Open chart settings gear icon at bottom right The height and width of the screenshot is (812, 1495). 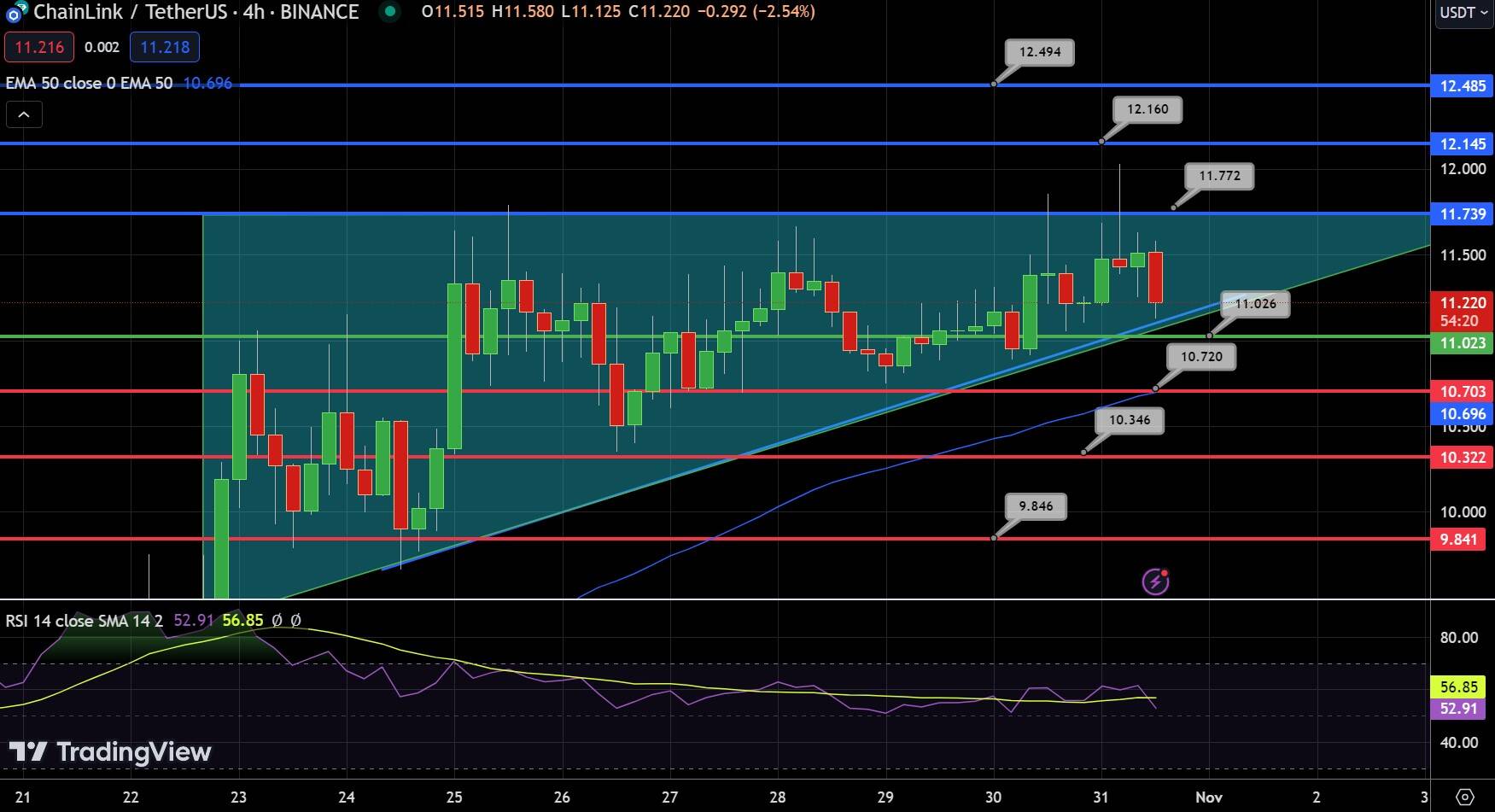coord(1464,797)
